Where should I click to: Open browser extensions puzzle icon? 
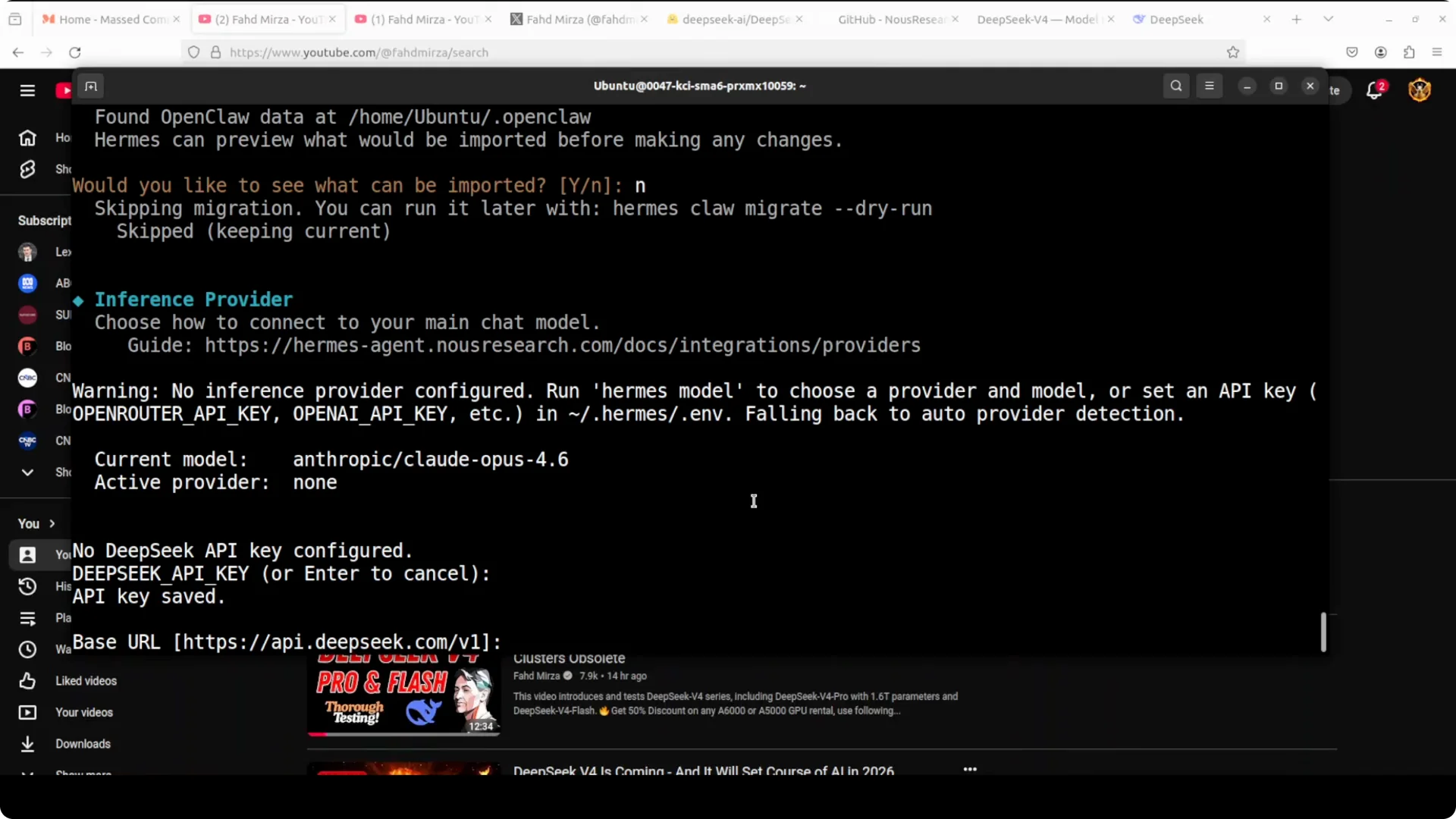1409,52
